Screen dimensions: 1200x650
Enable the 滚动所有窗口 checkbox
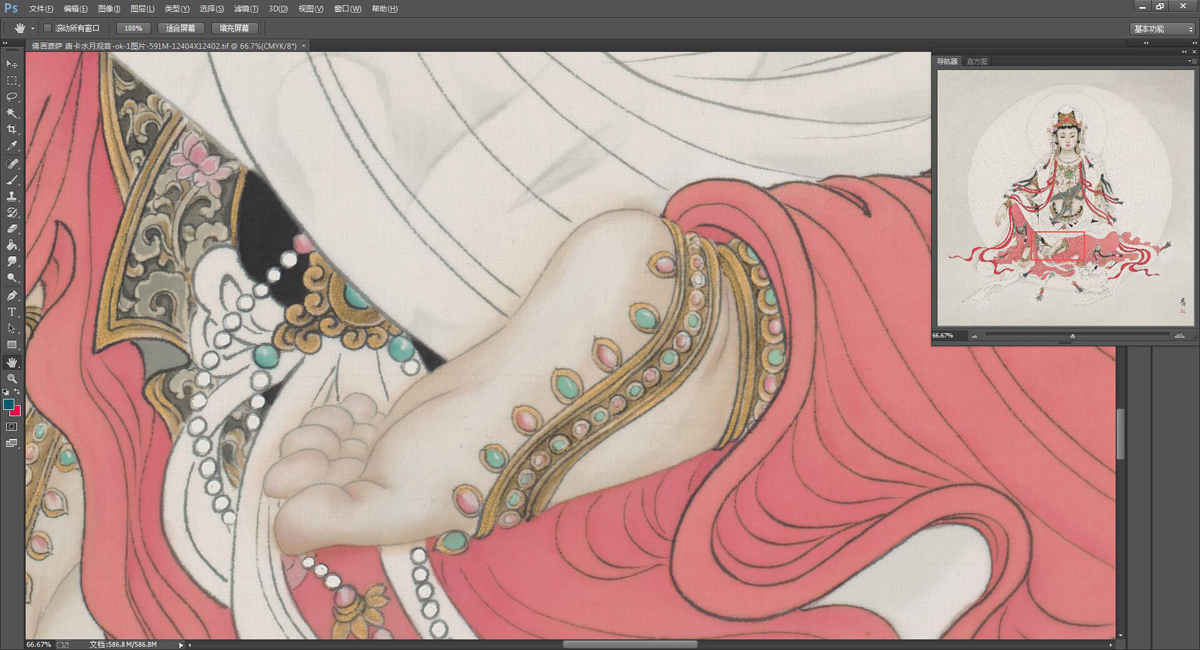[47, 28]
